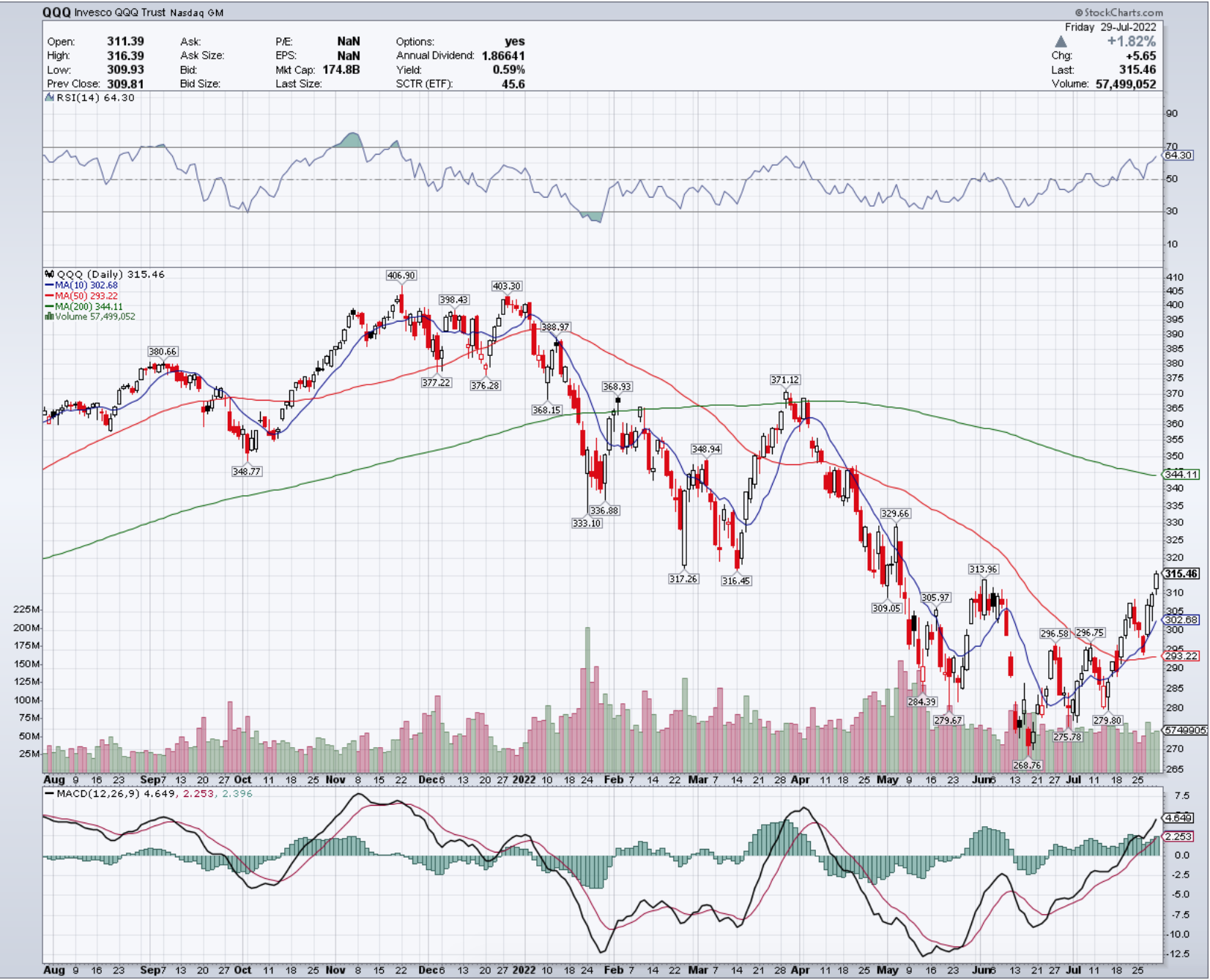Click the 315.46 last price axis tag

tap(1181, 573)
